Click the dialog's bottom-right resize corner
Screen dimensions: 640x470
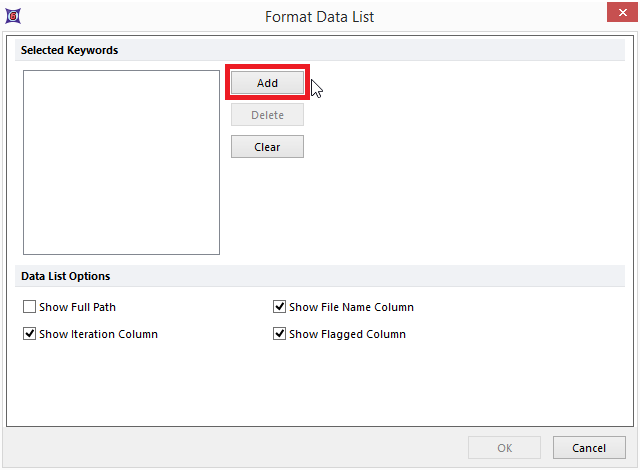click(x=634, y=464)
